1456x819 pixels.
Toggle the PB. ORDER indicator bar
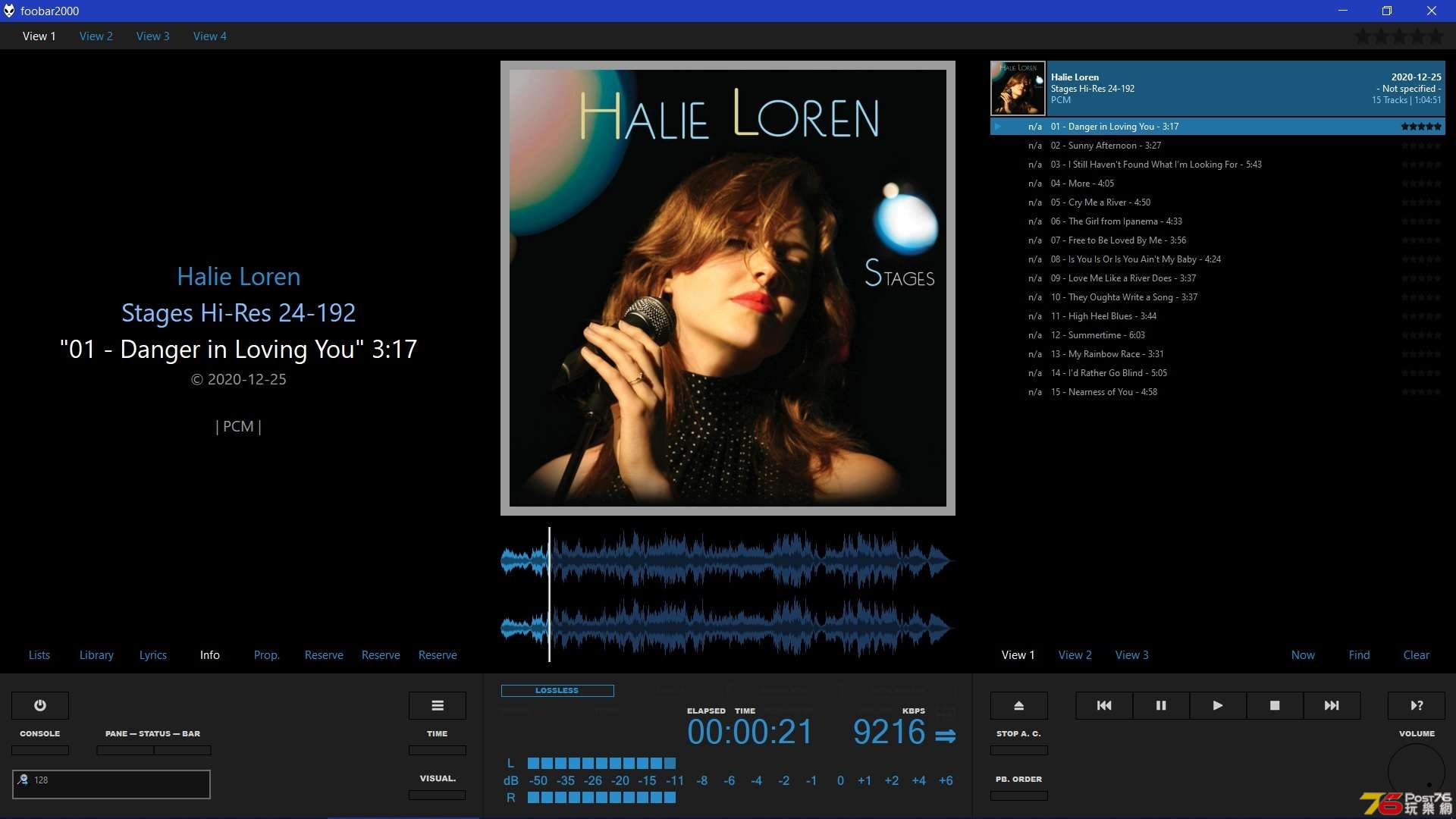tap(1019, 795)
